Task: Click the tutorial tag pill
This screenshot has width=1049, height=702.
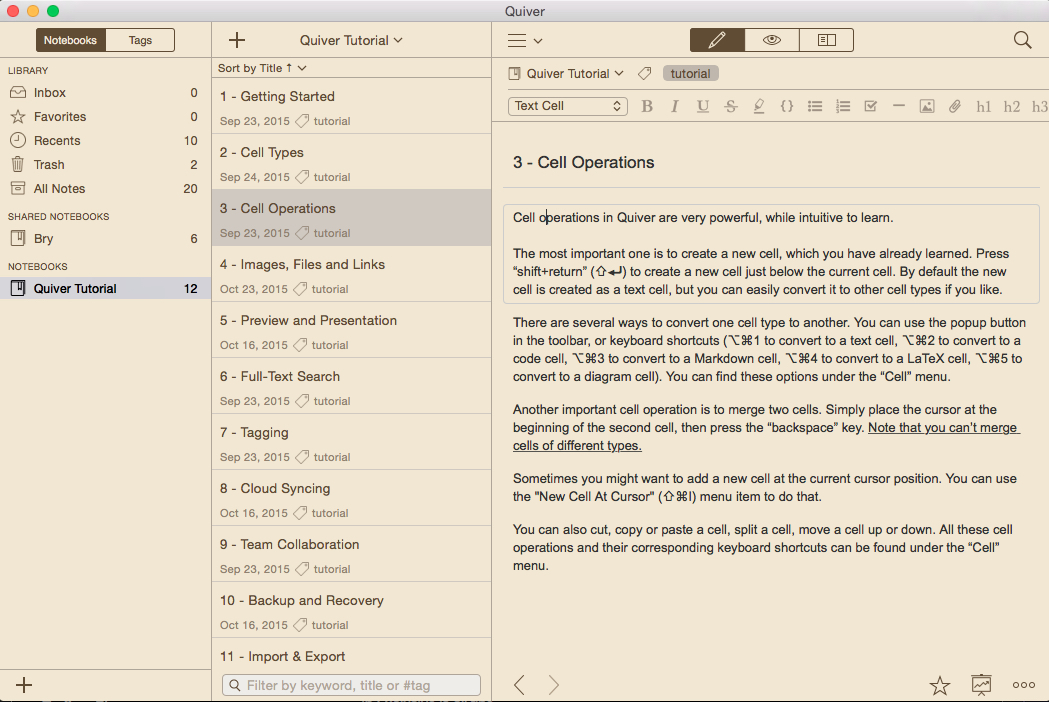Action: click(x=690, y=74)
